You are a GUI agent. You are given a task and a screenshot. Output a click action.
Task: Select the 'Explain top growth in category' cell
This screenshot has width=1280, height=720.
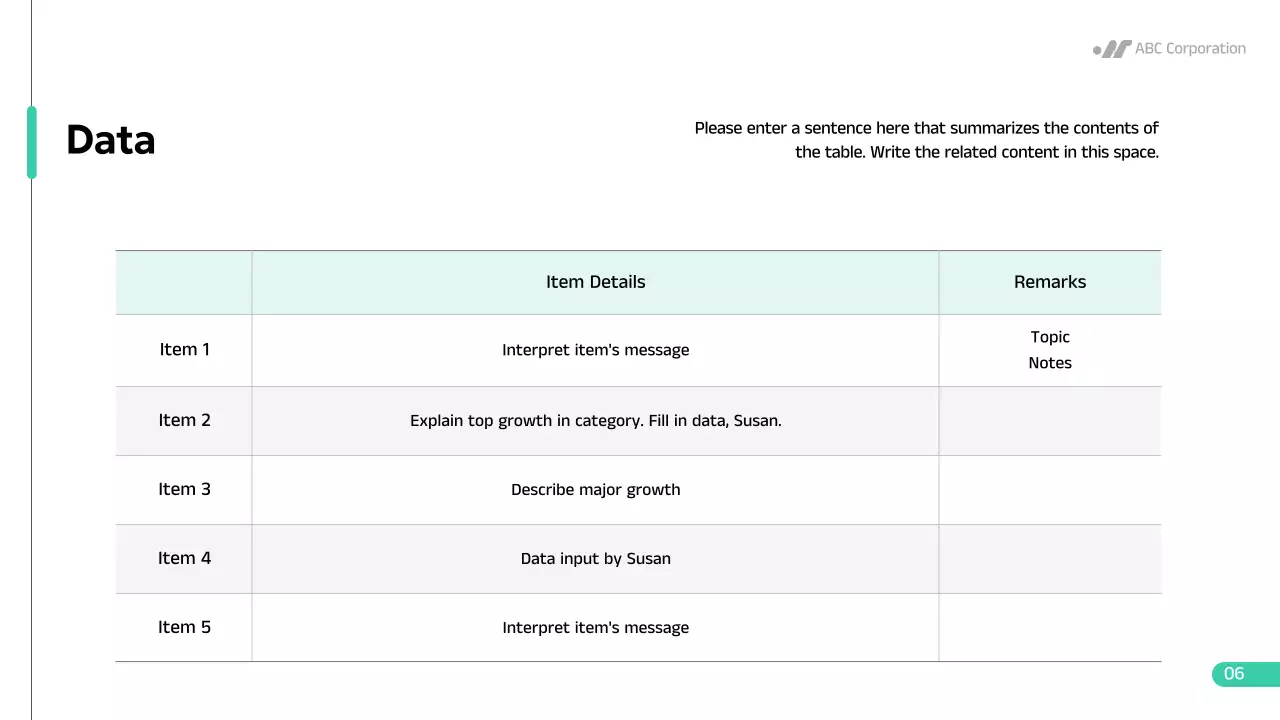point(595,421)
